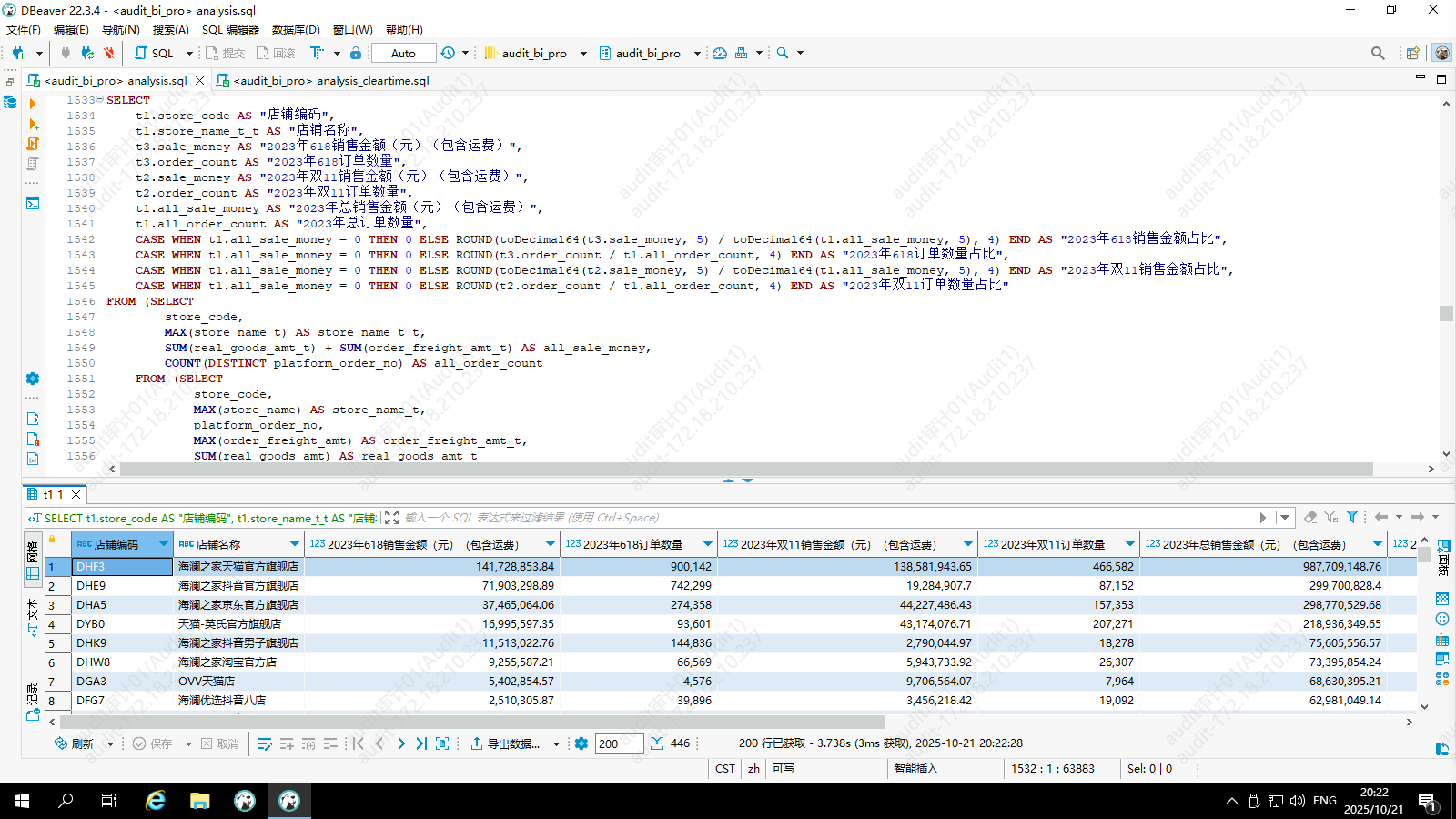Screen dimensions: 1456x819
Task: Click the result fetch settings gear icon
Action: pyautogui.click(x=581, y=743)
